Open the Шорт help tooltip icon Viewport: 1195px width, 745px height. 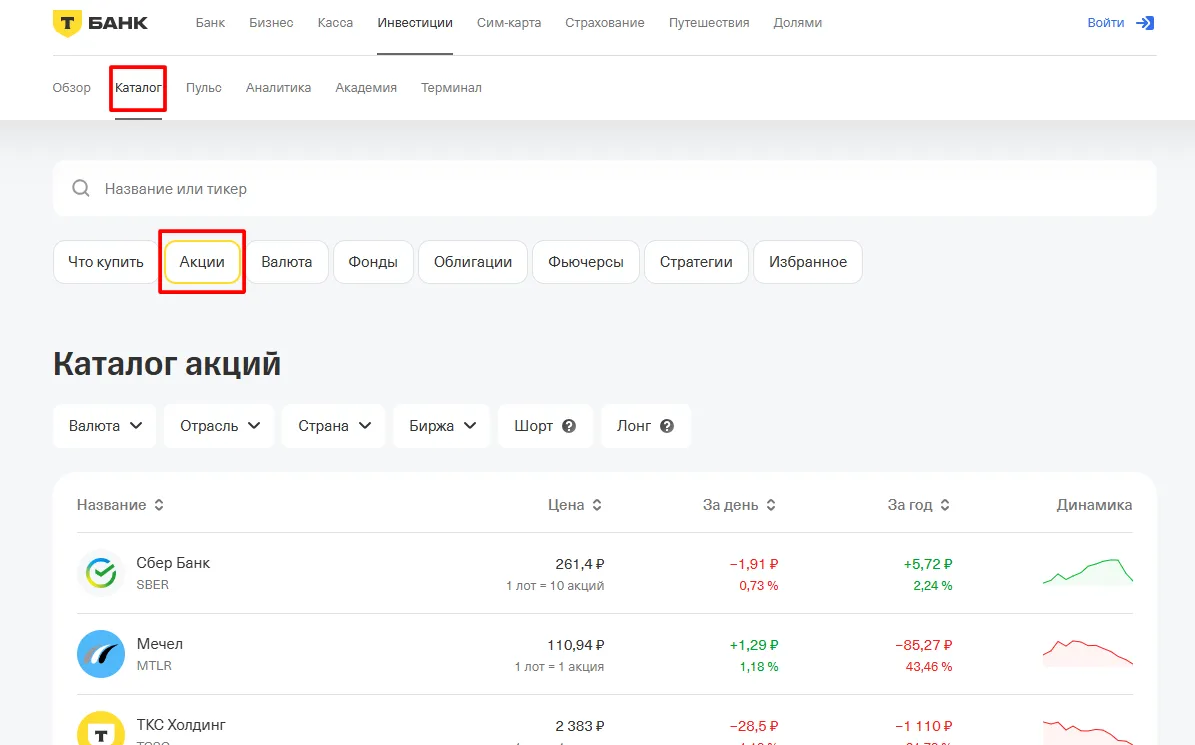click(570, 425)
